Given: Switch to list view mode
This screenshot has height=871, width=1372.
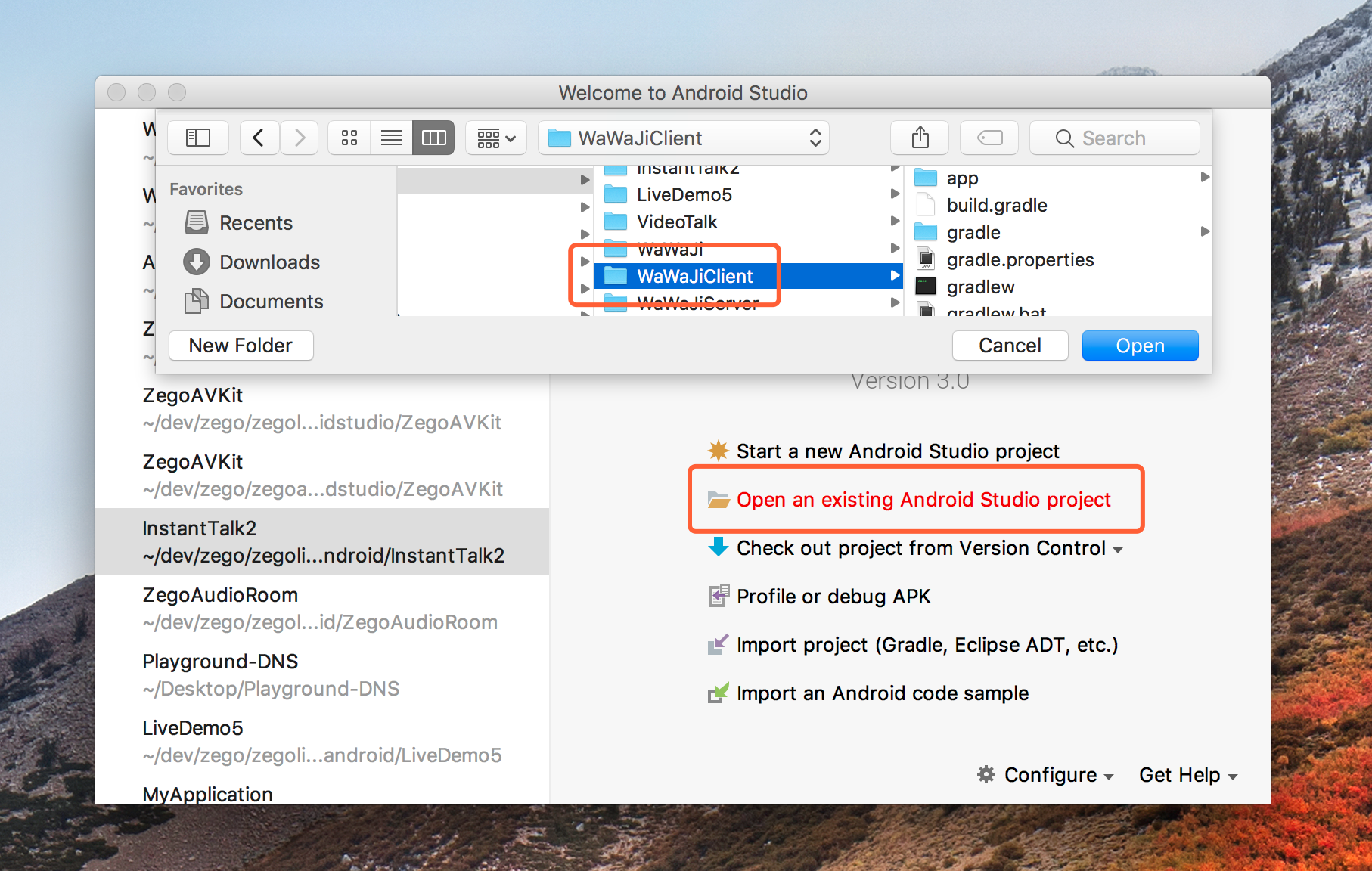Looking at the screenshot, I should click(391, 138).
